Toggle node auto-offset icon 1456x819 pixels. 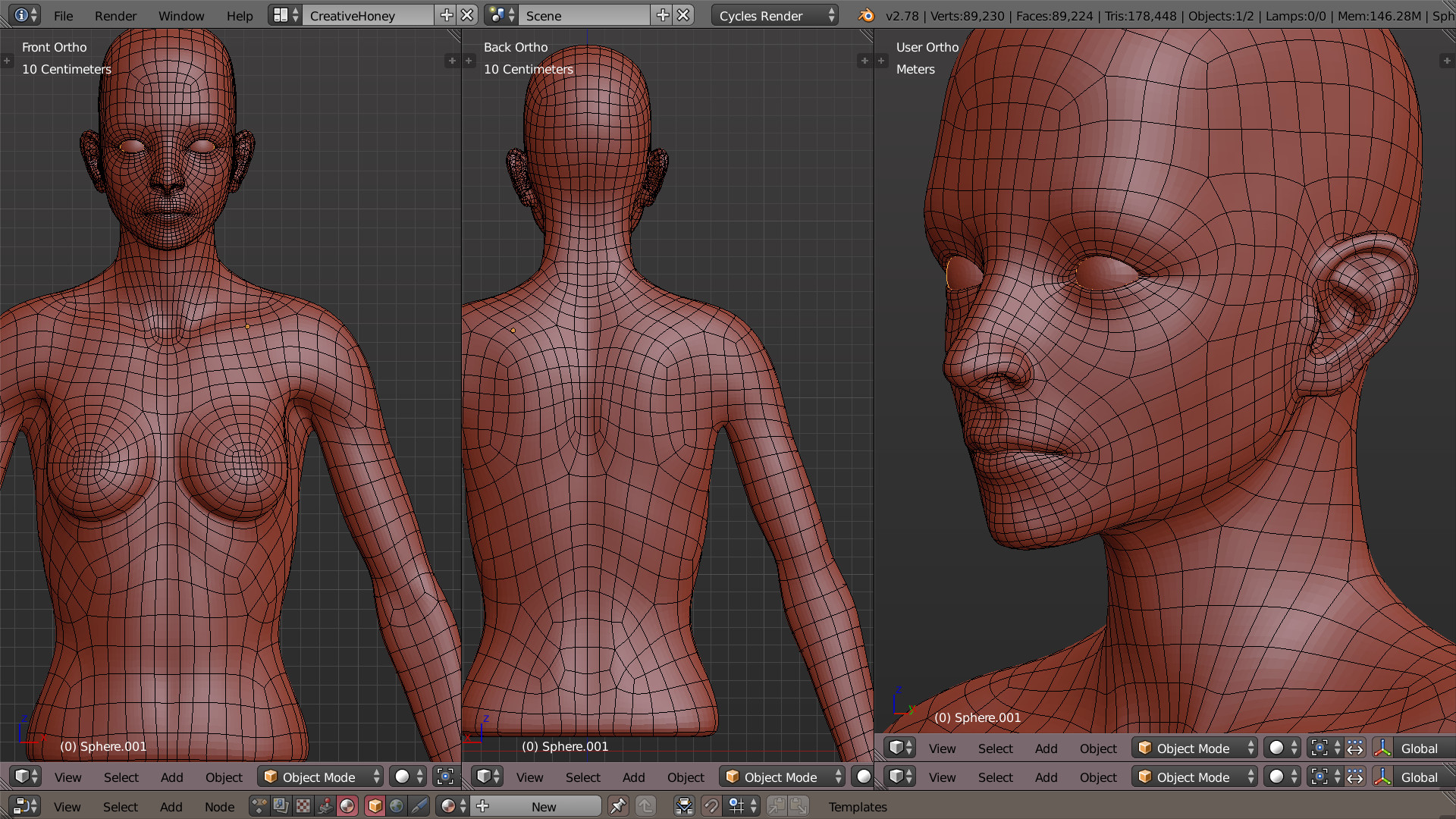[684, 806]
